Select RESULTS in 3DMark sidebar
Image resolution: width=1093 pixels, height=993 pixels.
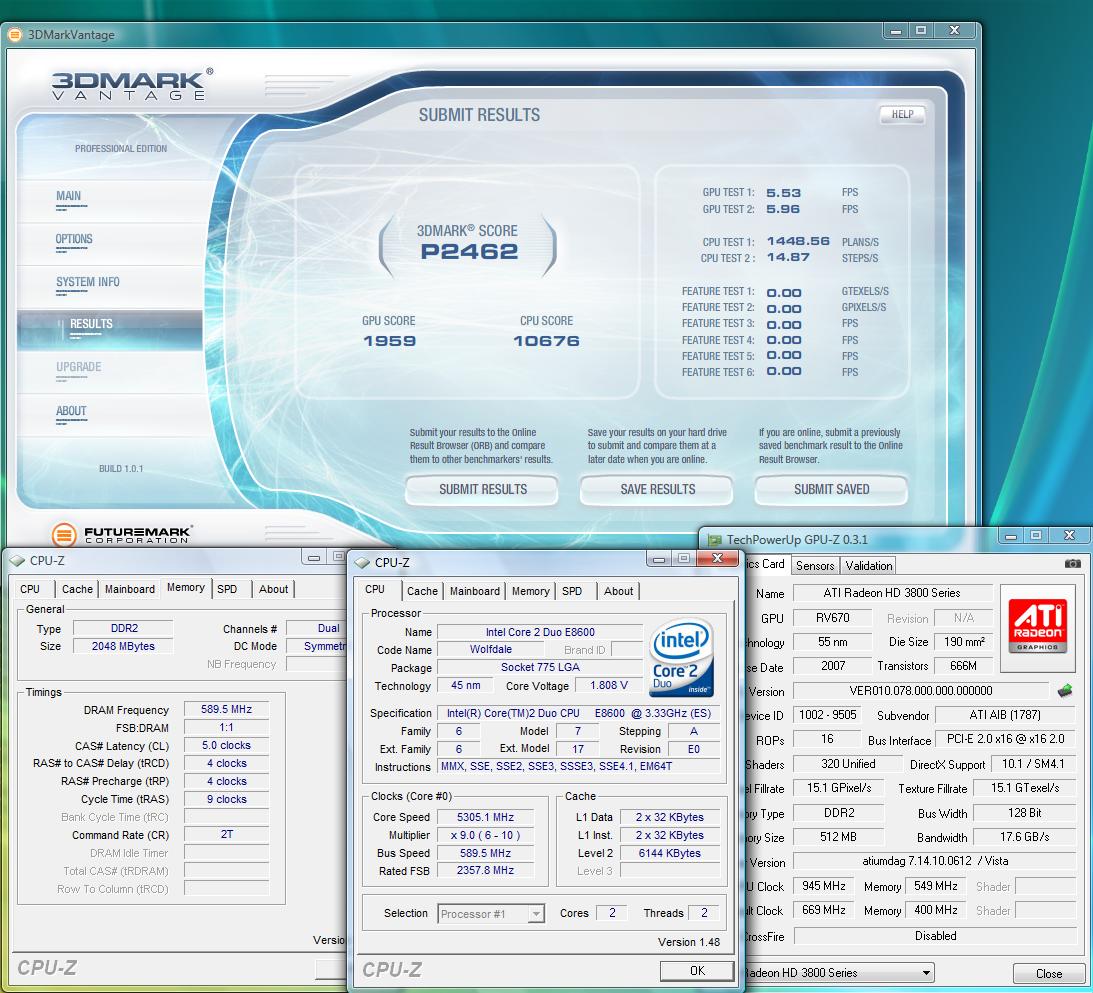(x=91, y=324)
